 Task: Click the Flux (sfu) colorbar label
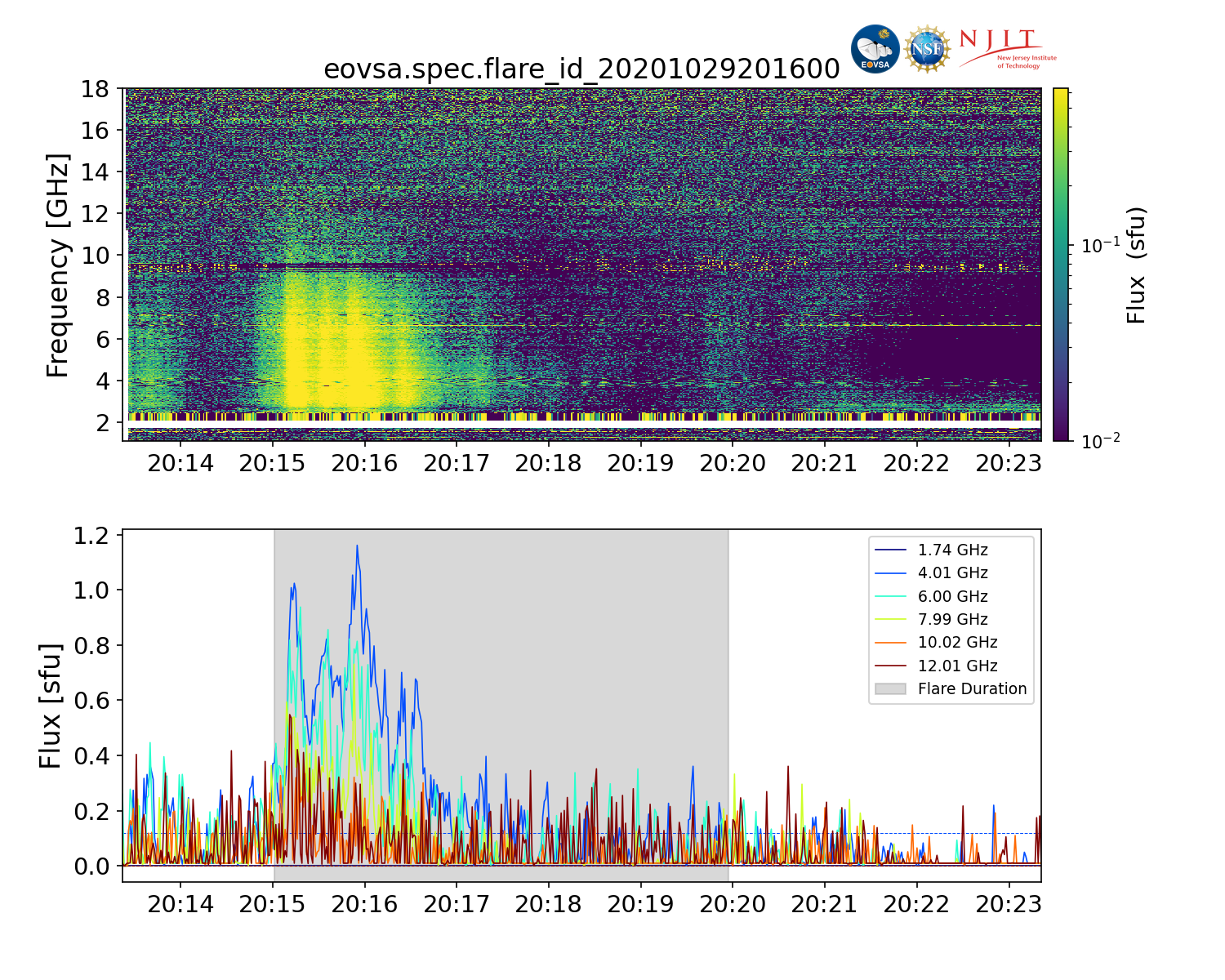[1136, 265]
